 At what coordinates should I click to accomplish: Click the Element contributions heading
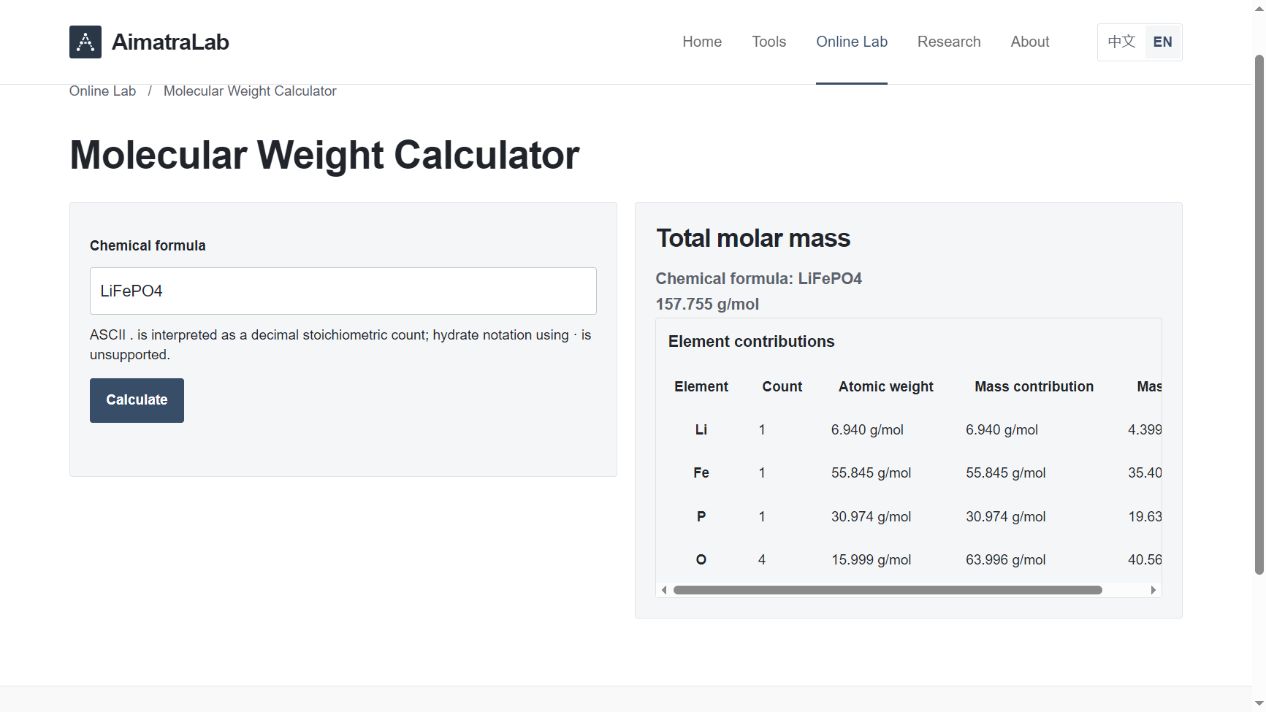point(751,341)
